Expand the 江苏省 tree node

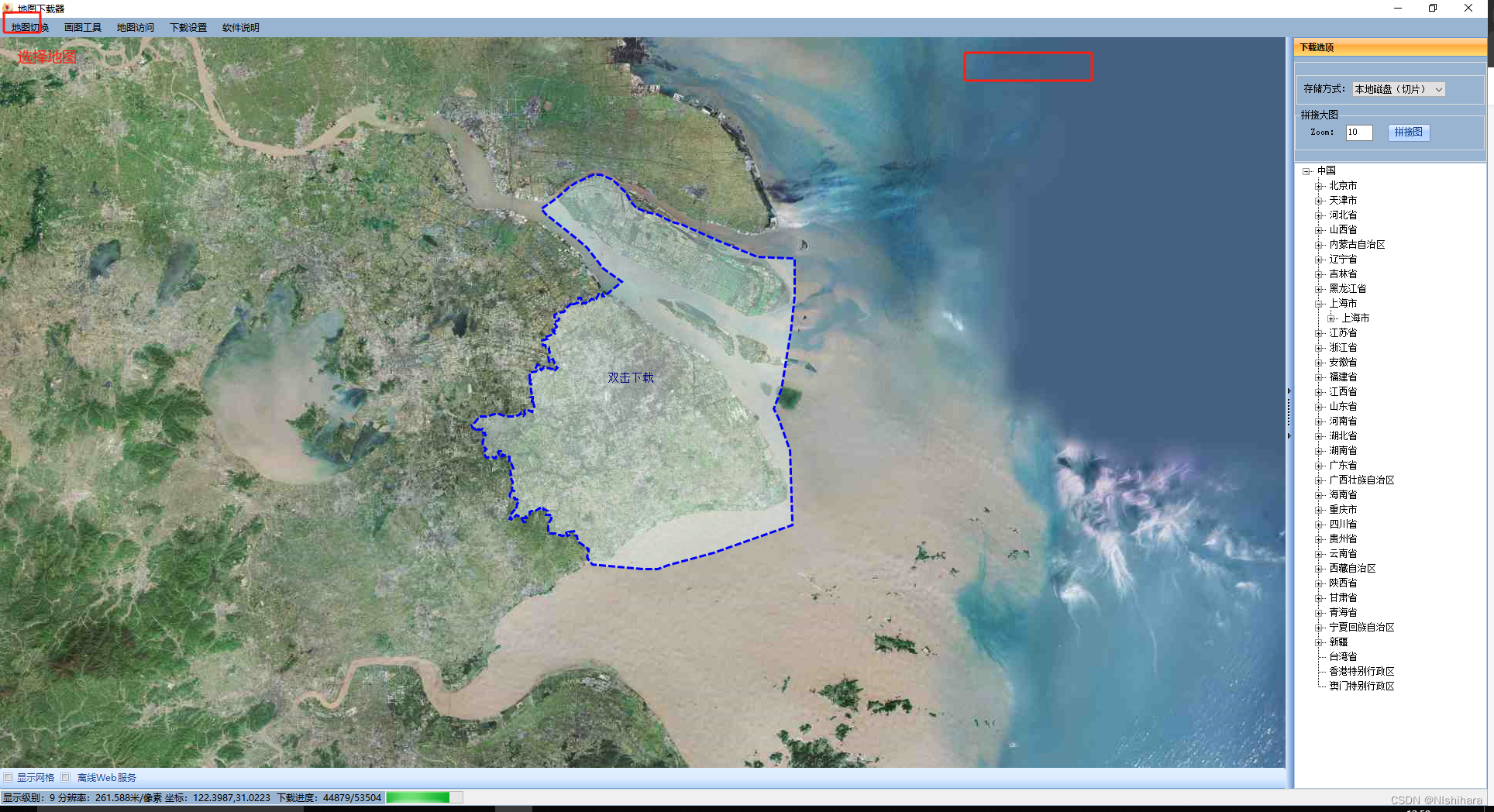(x=1319, y=333)
